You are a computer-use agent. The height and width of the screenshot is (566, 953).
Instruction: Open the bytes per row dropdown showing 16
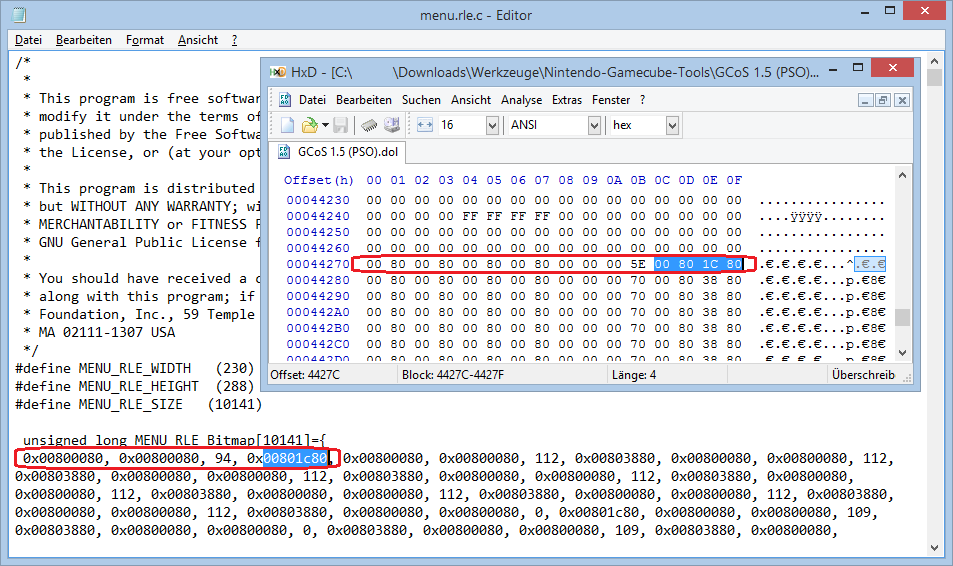tap(491, 125)
